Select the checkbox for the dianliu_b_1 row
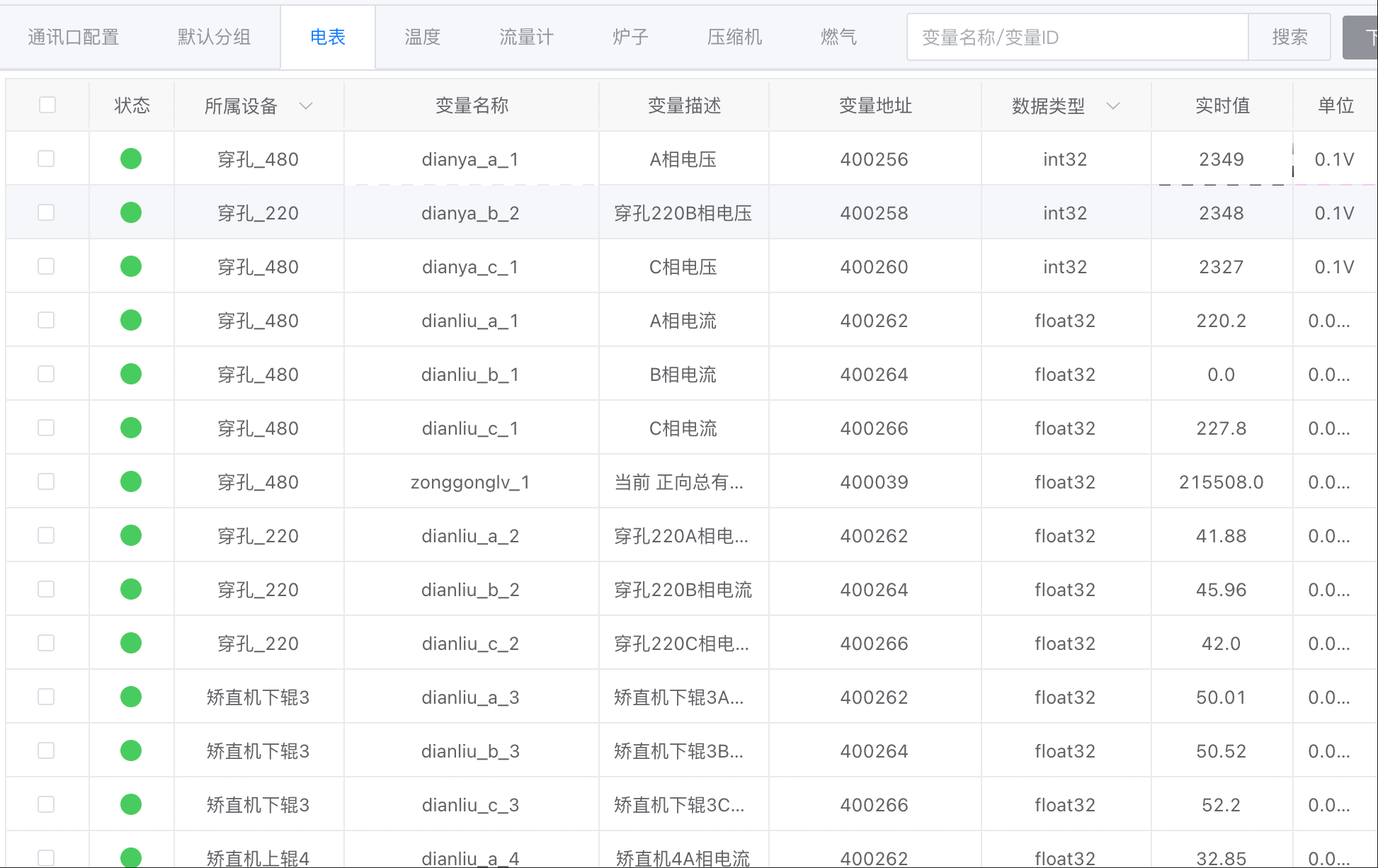1378x868 pixels. (46, 374)
